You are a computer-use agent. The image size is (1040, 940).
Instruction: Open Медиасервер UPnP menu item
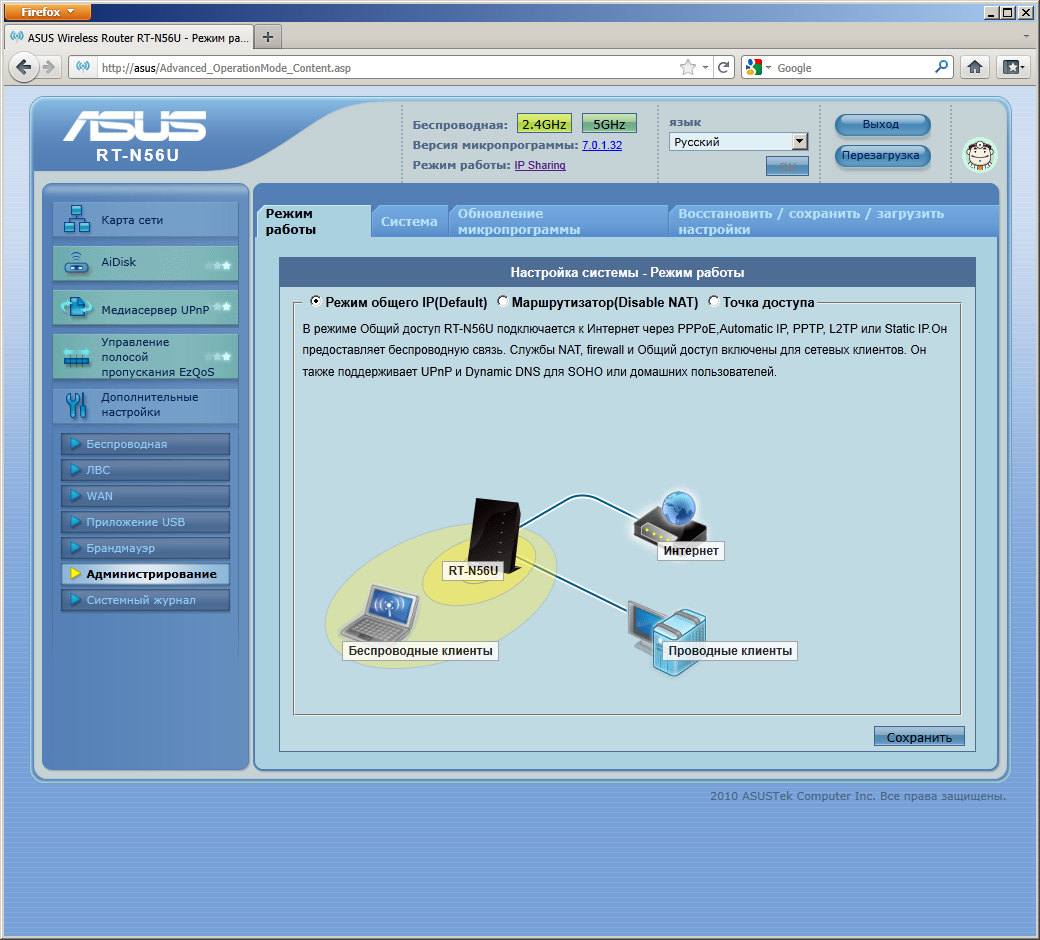tap(145, 308)
